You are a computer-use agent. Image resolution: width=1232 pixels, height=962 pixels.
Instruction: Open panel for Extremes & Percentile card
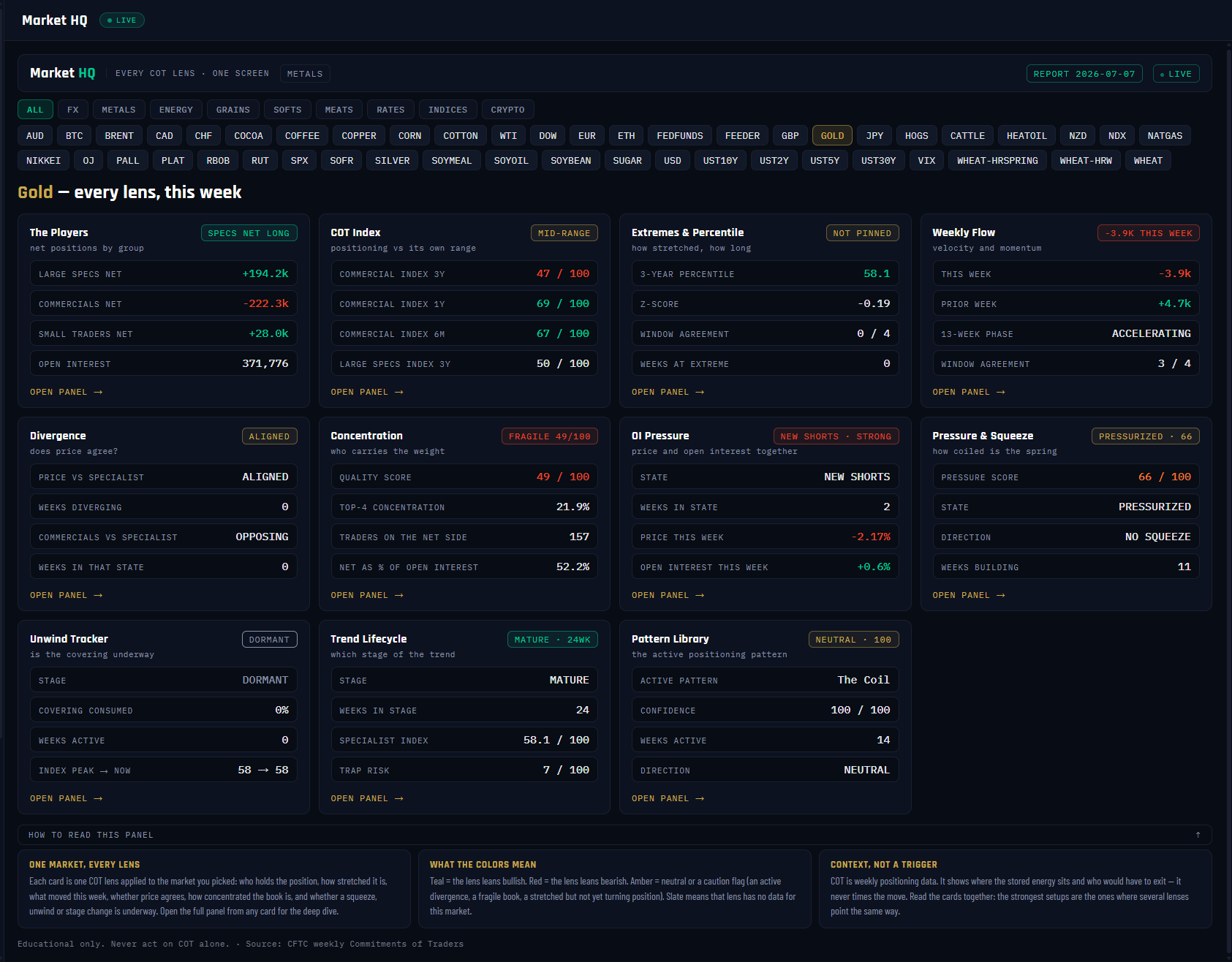(668, 393)
